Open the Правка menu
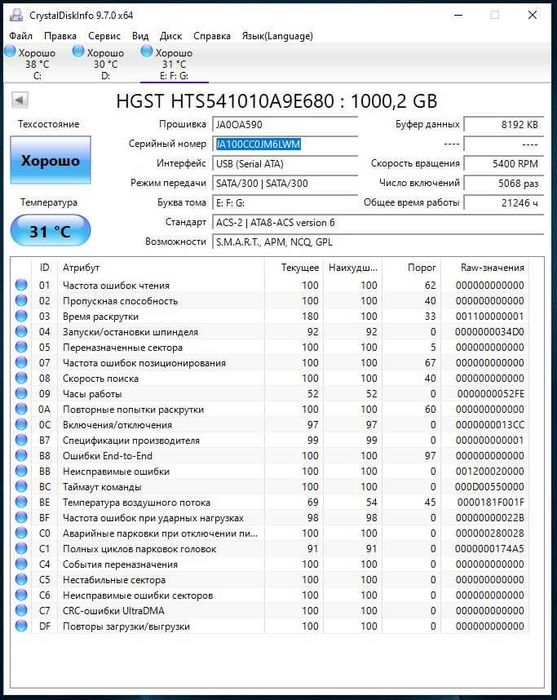Viewport: 557px width, 700px height. pyautogui.click(x=60, y=36)
